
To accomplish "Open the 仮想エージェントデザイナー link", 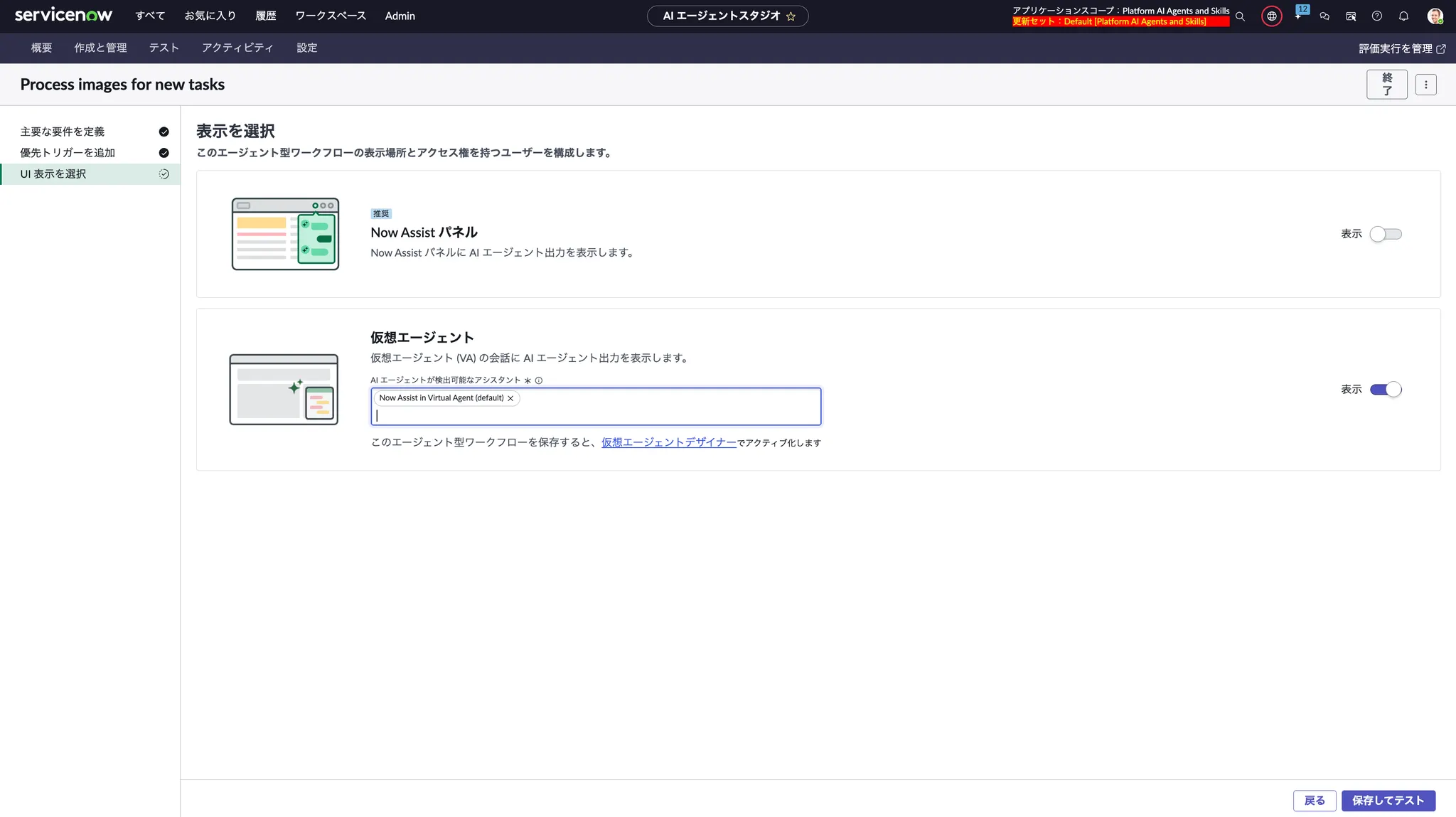I will coord(668,442).
